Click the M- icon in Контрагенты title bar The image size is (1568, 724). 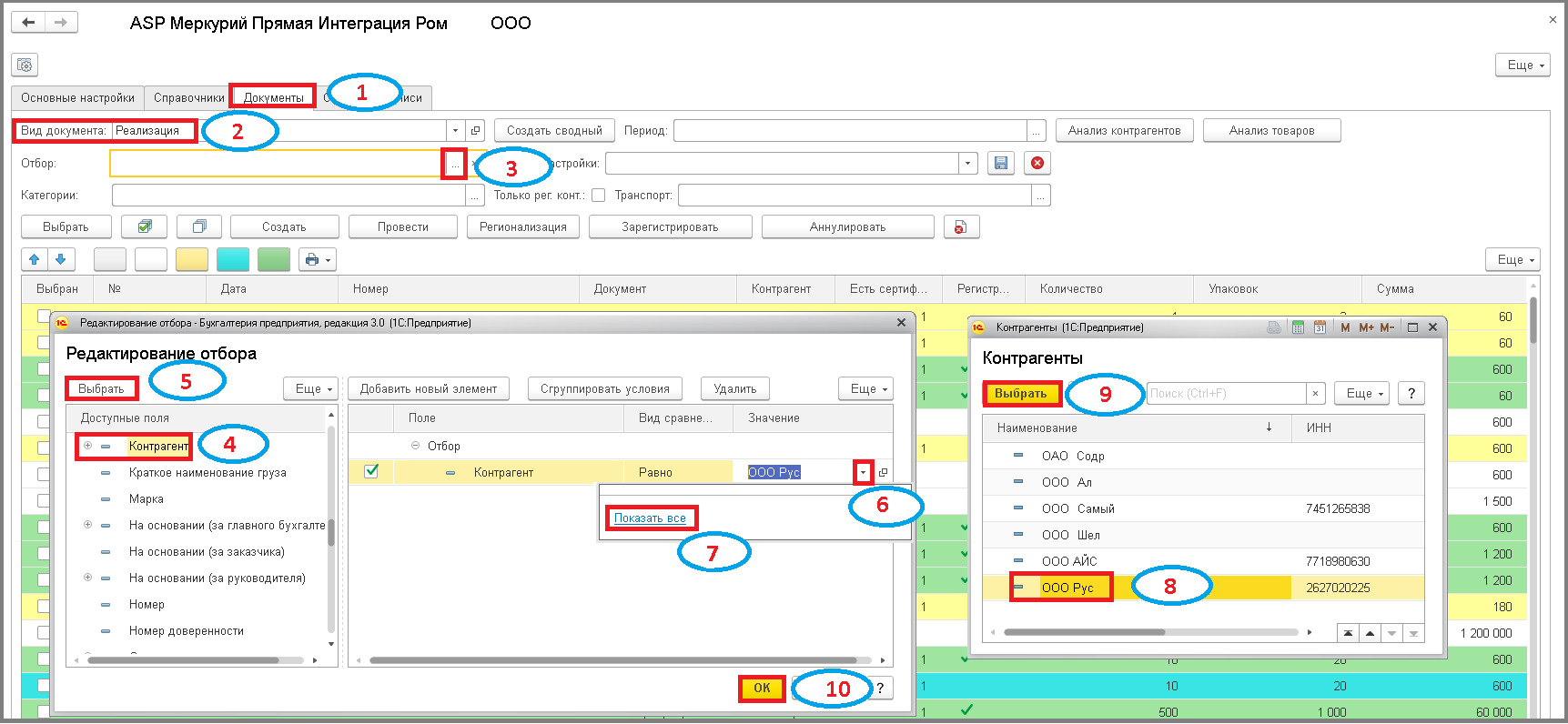1387,327
